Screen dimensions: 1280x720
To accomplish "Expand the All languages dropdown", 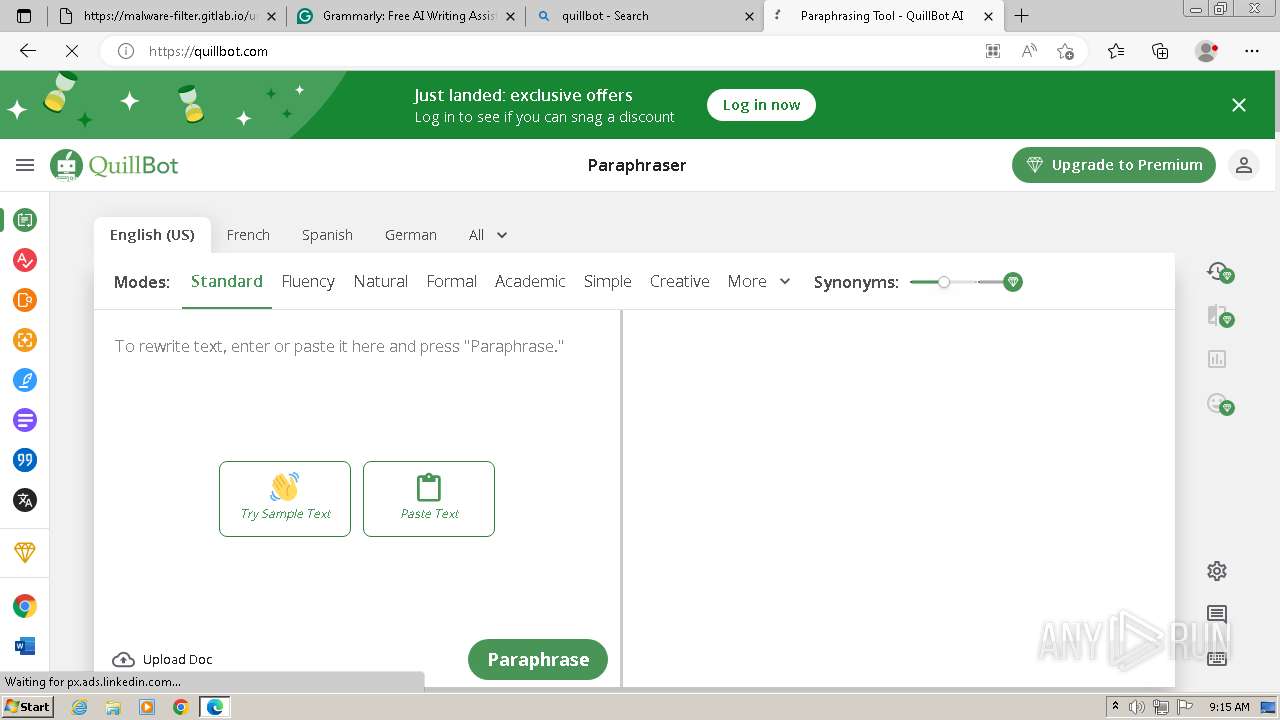I will [x=488, y=235].
